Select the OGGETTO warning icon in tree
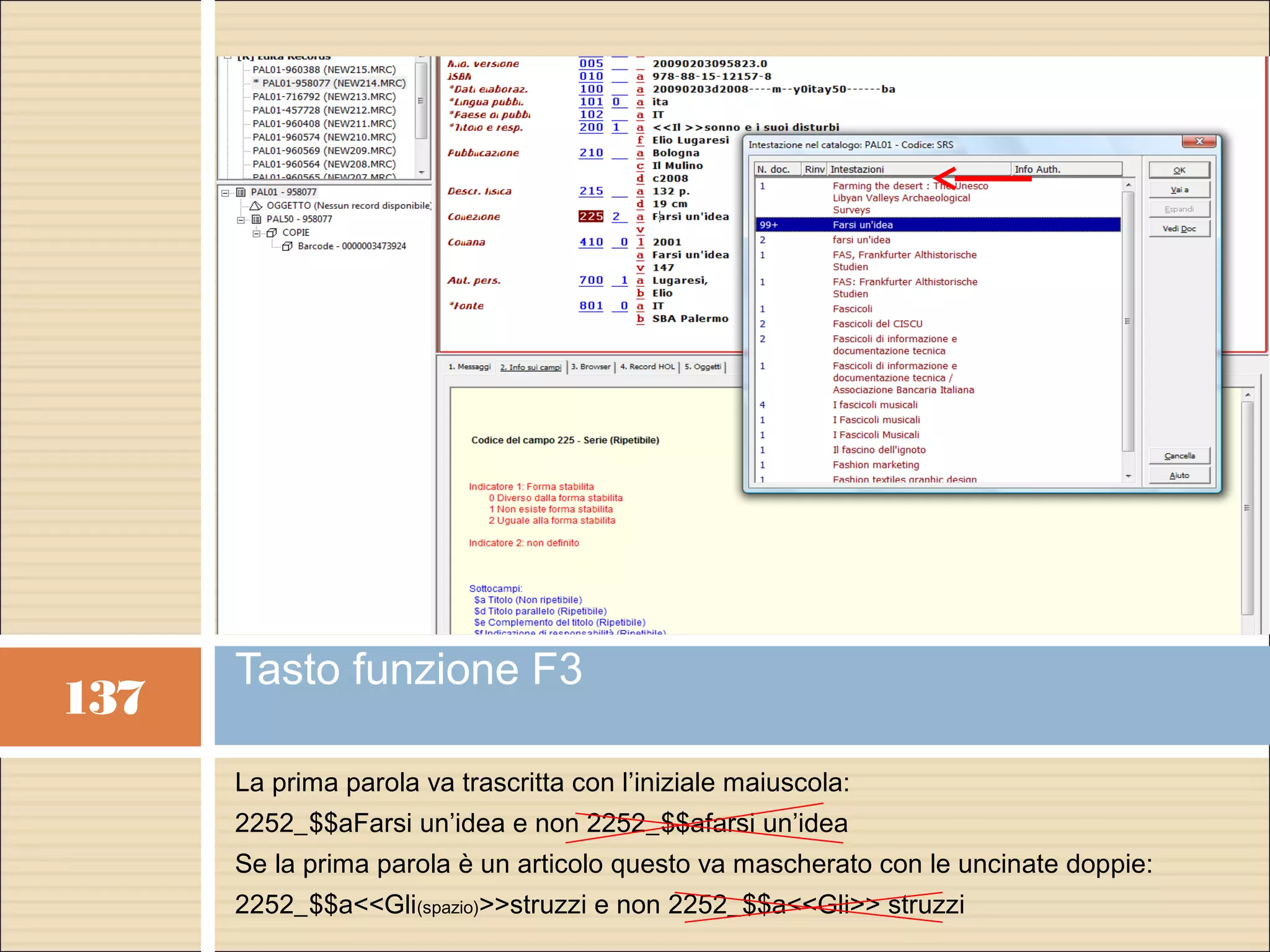This screenshot has height=952, width=1270. (256, 206)
